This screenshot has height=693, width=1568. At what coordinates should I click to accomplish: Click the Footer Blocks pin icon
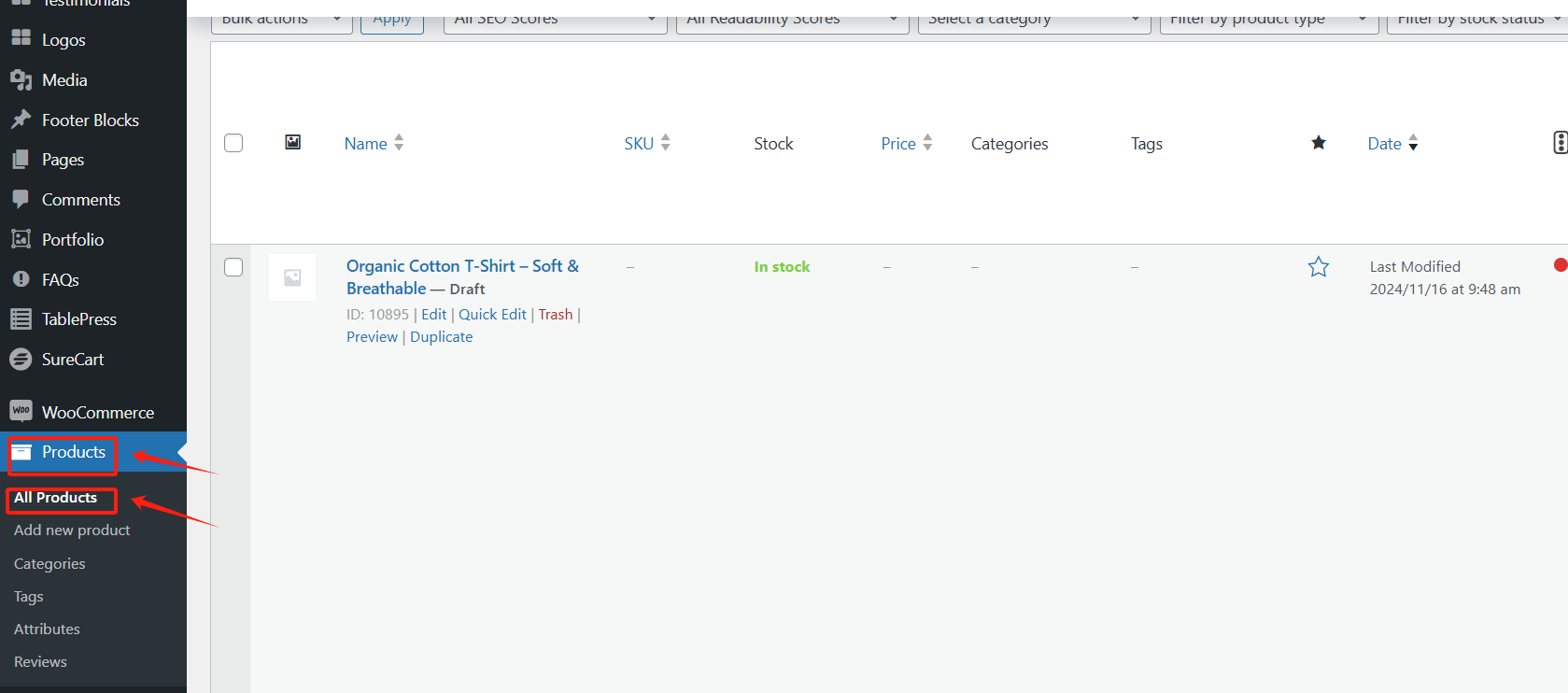pos(21,120)
